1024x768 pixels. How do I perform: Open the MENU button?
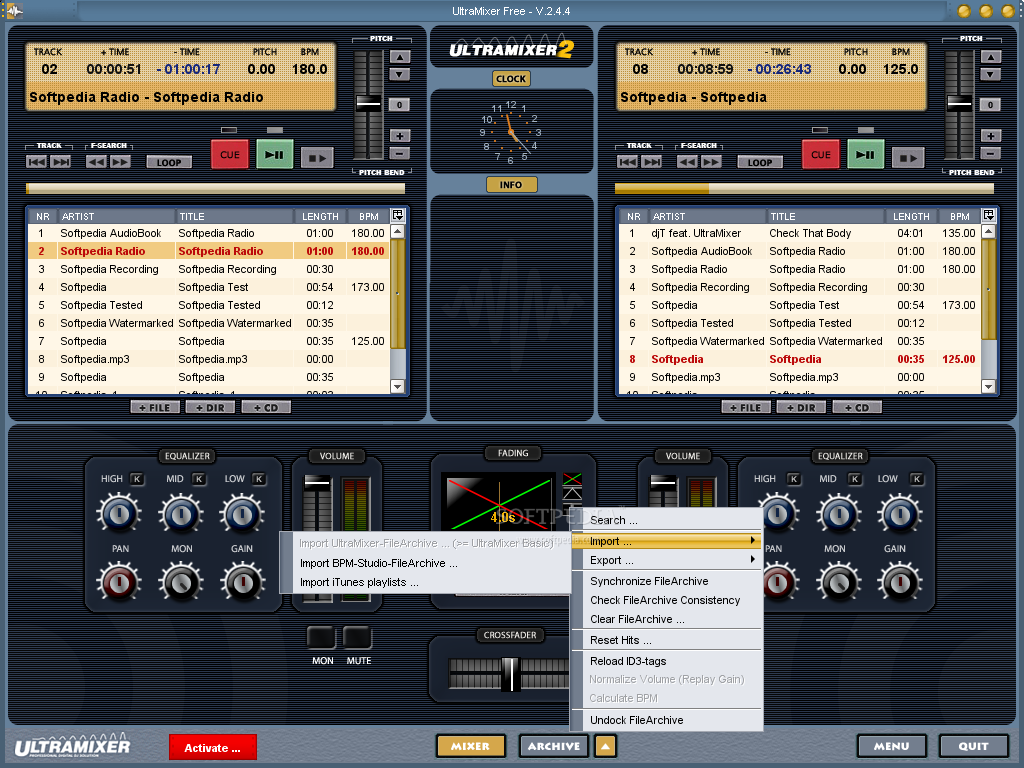pyautogui.click(x=891, y=746)
